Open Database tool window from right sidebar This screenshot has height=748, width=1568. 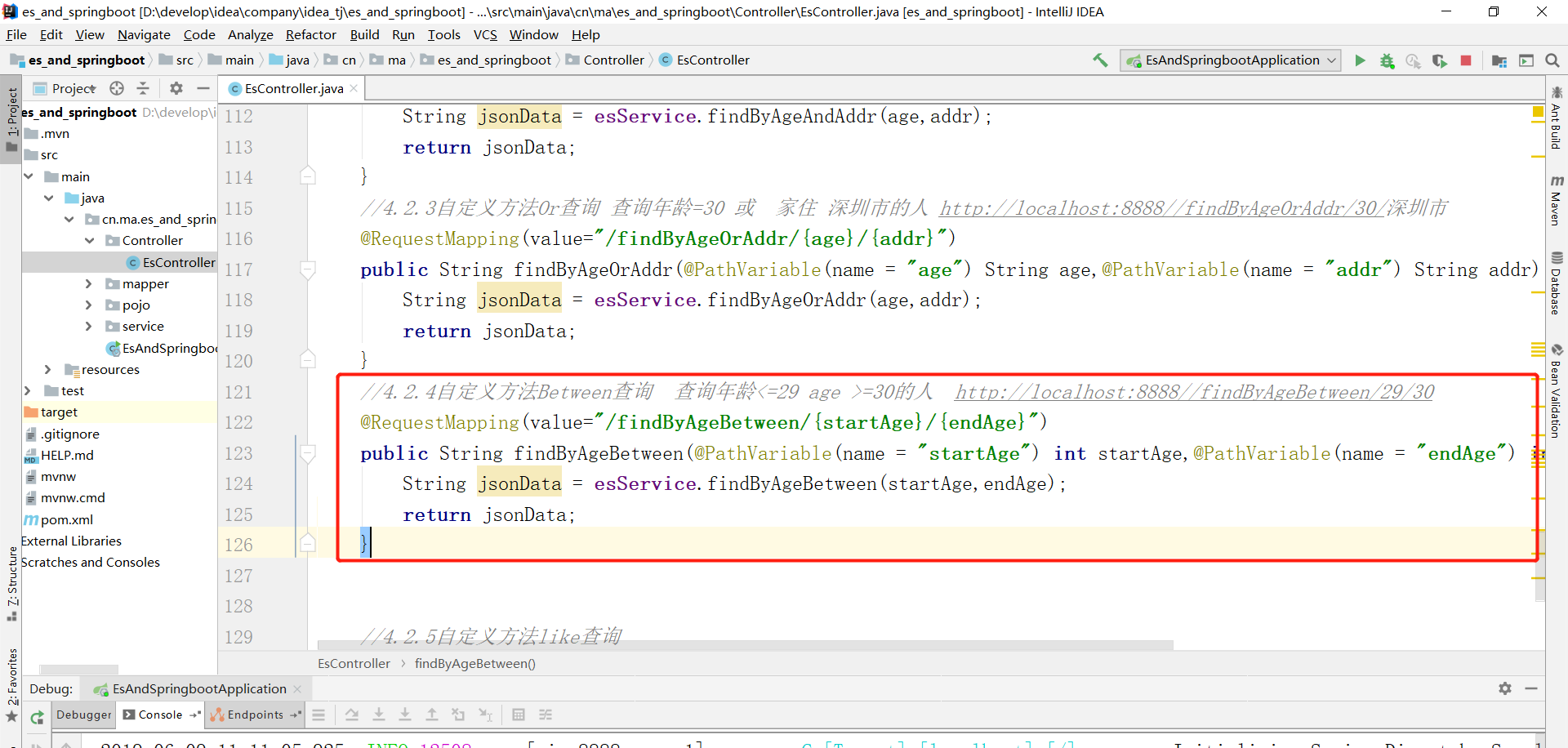pyautogui.click(x=1557, y=283)
